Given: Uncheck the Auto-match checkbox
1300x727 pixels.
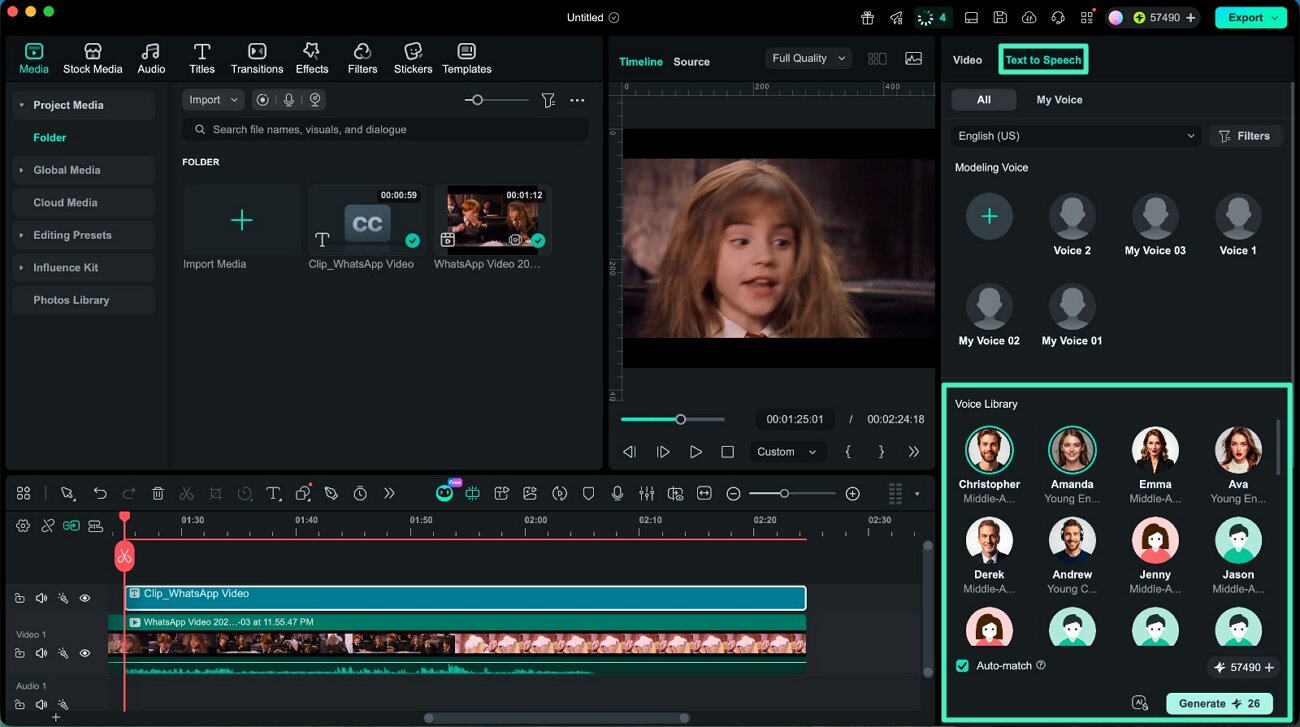Looking at the screenshot, I should click(962, 666).
